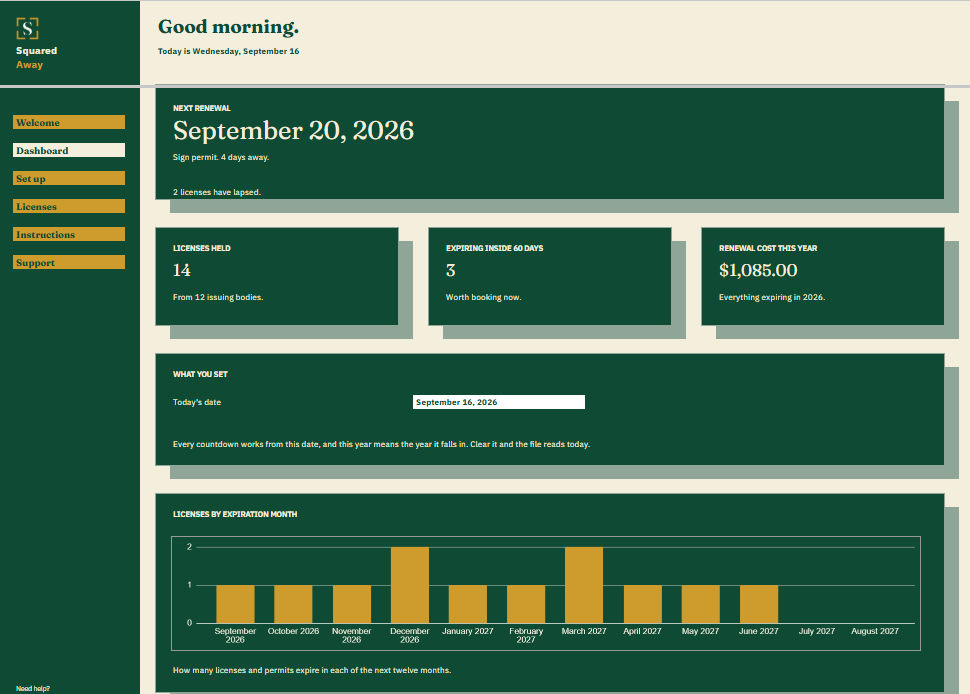Click the October 2026 chart bar
The height and width of the screenshot is (694, 970).
click(x=293, y=604)
